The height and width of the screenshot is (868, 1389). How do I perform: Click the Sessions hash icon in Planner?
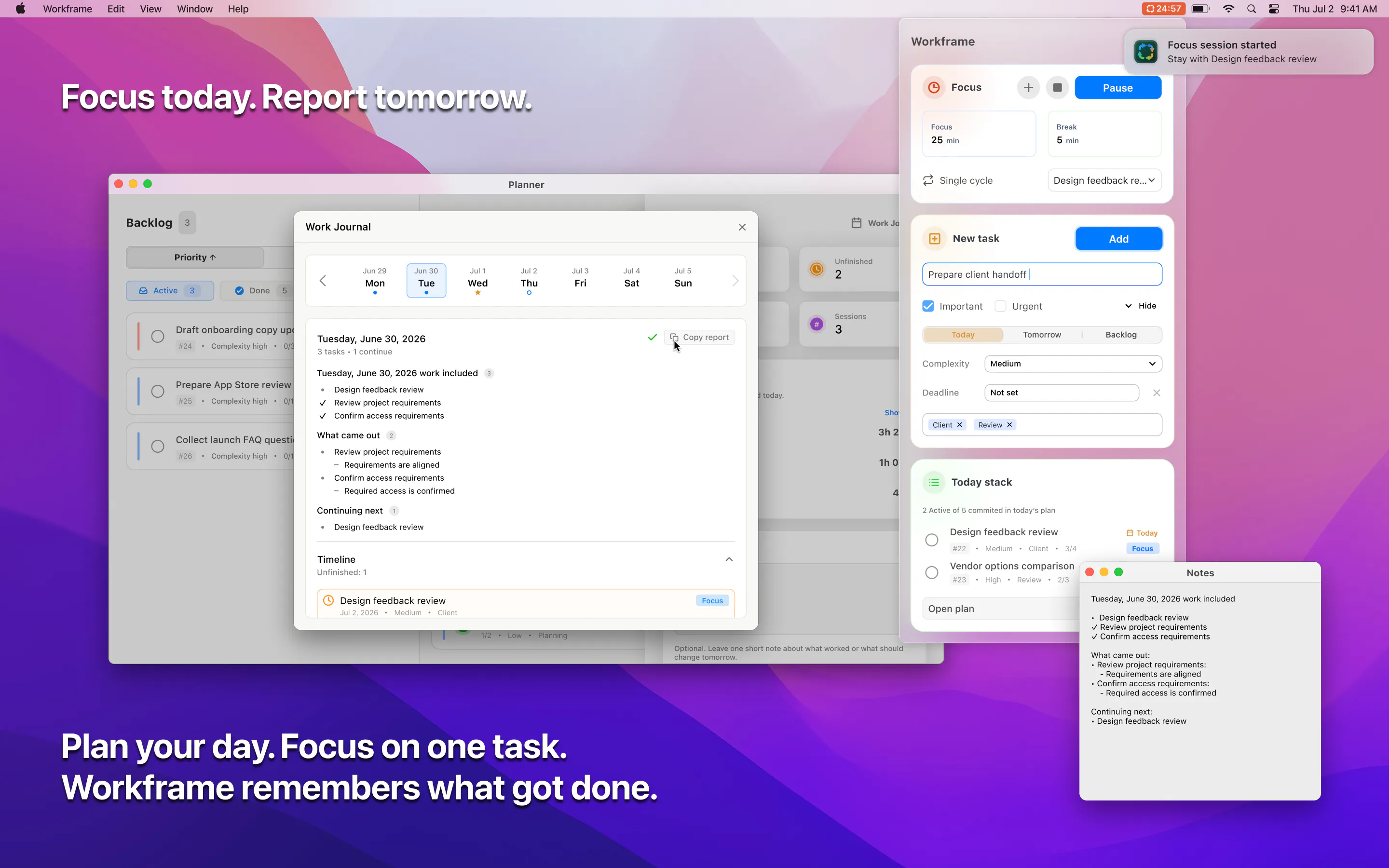click(817, 324)
